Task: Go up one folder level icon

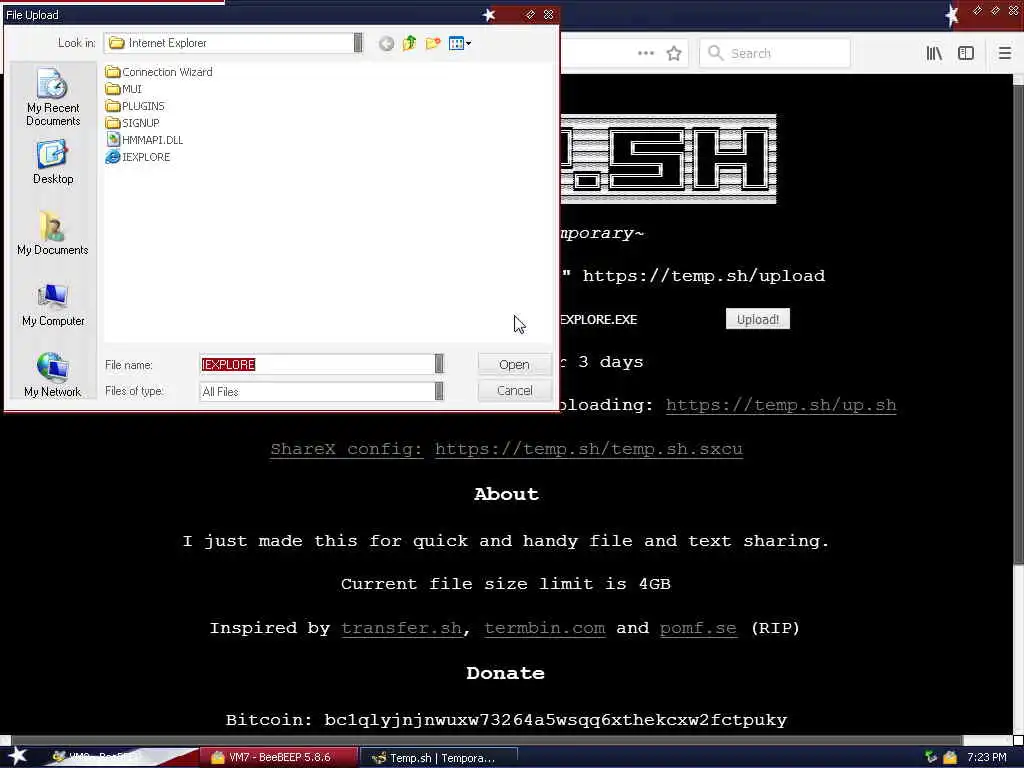Action: click(x=409, y=44)
